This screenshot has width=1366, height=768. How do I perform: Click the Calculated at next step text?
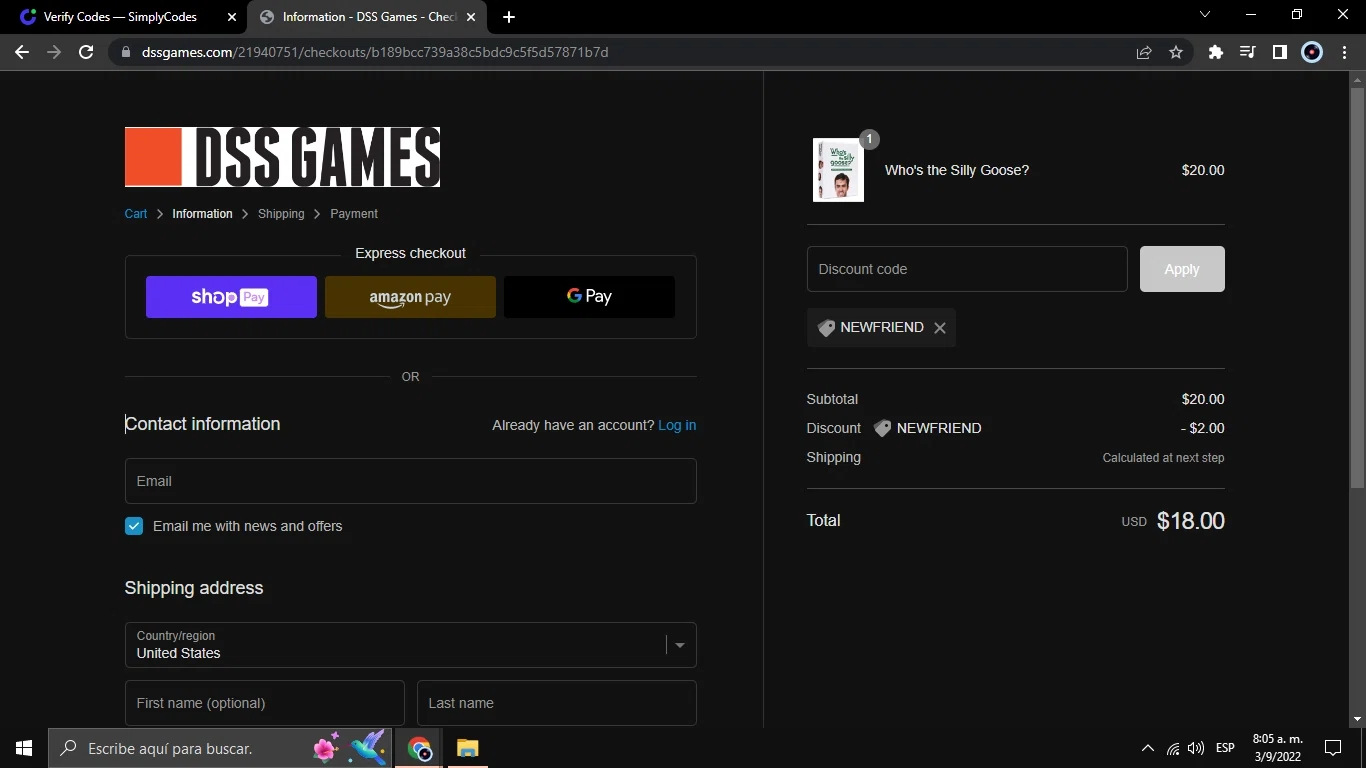pyautogui.click(x=1163, y=458)
